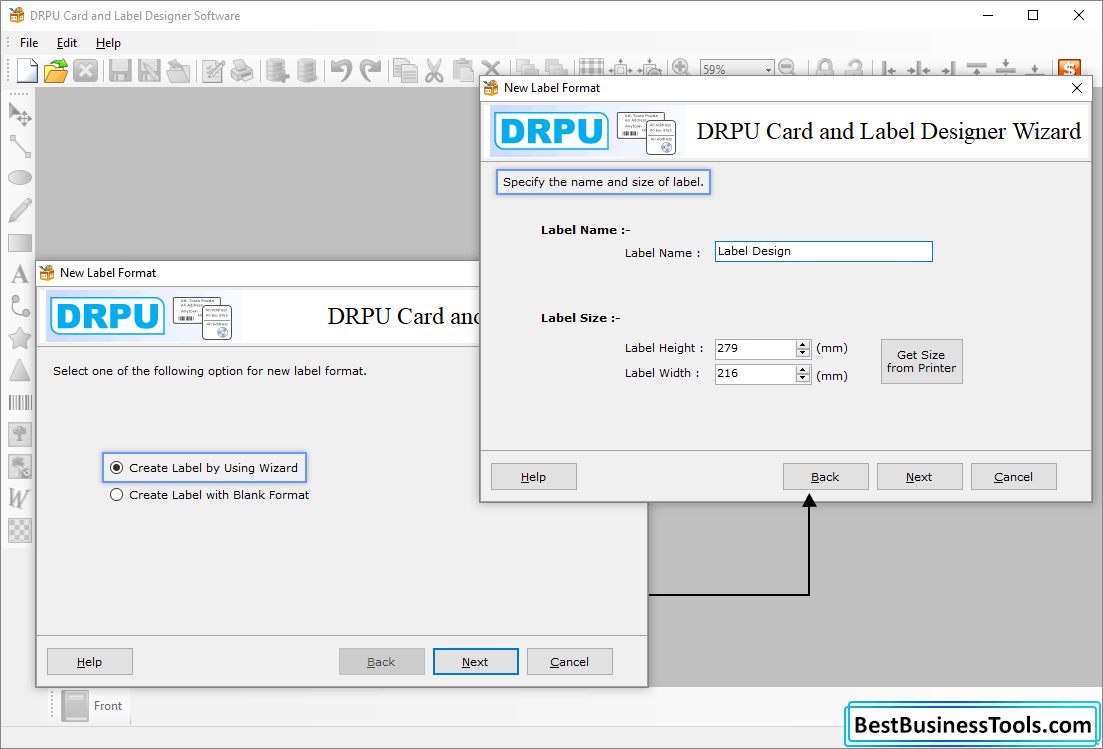The image size is (1103, 749).
Task: Click the Print icon in toolbar
Action: coord(242,70)
